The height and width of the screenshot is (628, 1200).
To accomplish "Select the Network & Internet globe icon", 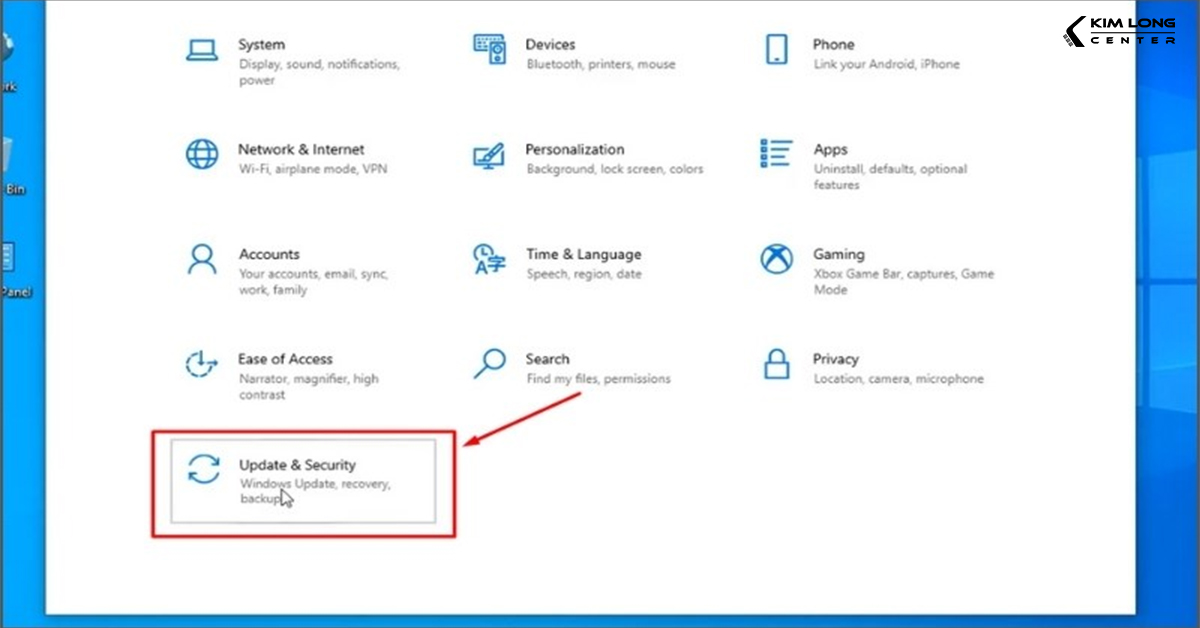I will [202, 155].
